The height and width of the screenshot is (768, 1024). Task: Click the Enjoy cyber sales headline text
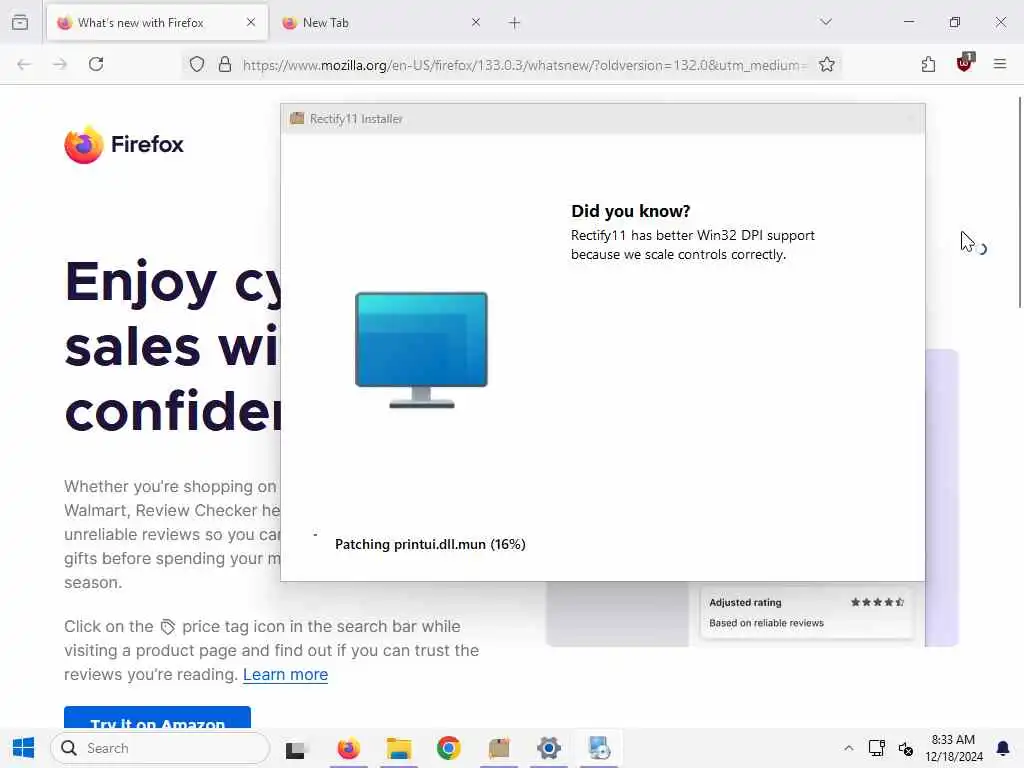click(173, 347)
